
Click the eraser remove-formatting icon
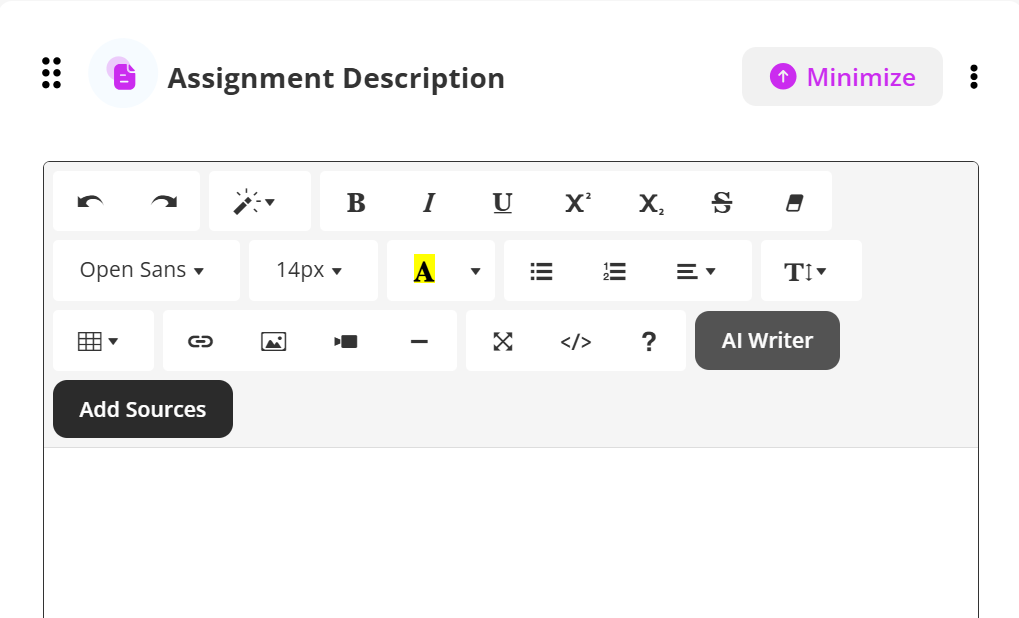(795, 202)
